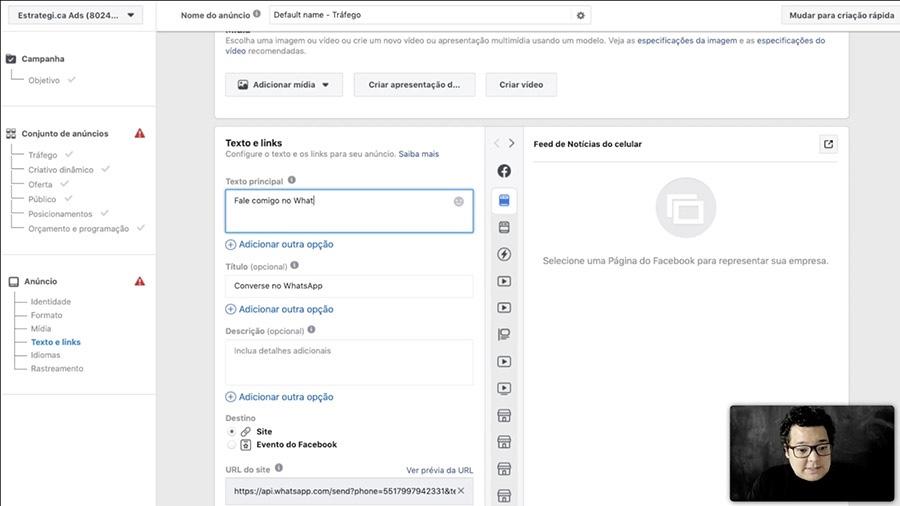Go to Objetivo under Campanha
Viewport: 900px width, 506px height.
[x=44, y=80]
